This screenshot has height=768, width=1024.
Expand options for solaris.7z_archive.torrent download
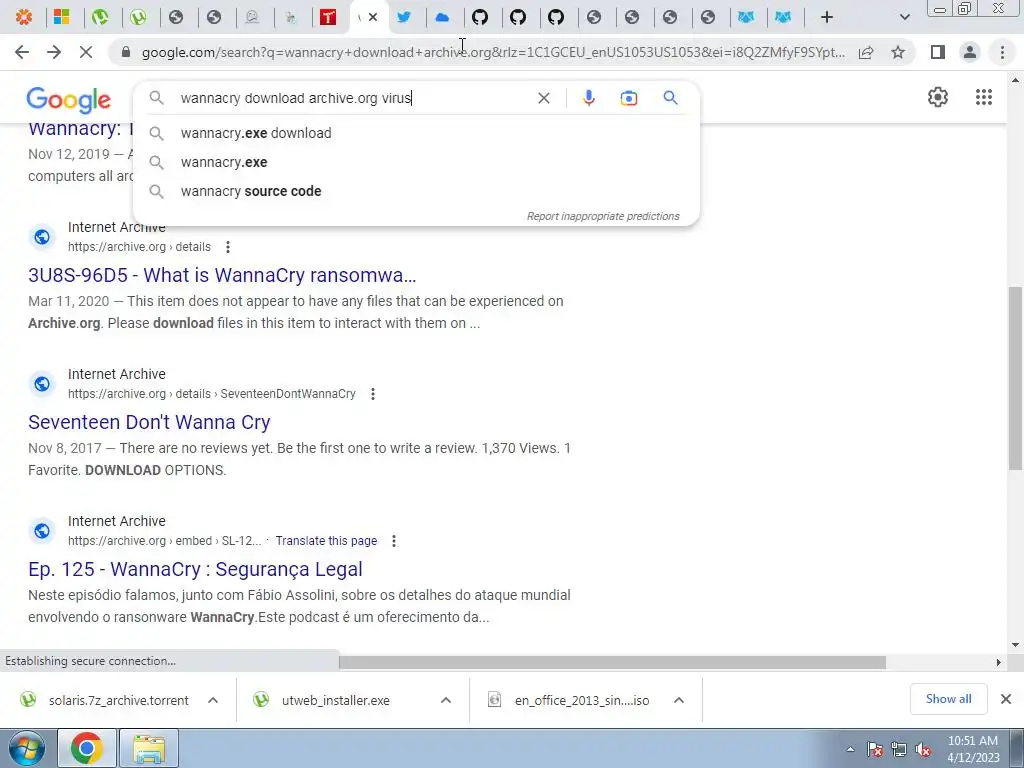pos(213,700)
